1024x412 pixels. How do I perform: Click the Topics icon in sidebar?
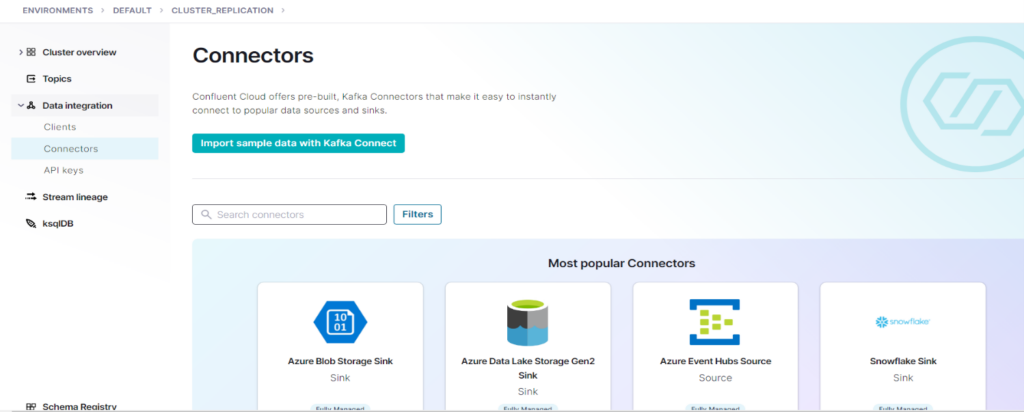pos(31,79)
